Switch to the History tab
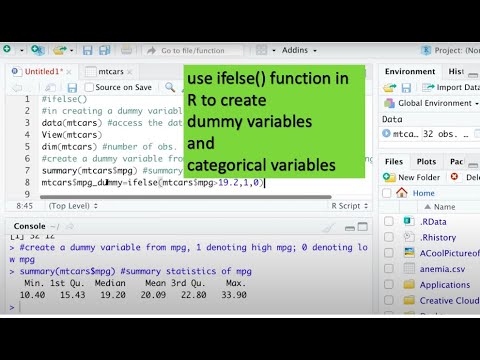The width and height of the screenshot is (480, 360). pyautogui.click(x=456, y=72)
